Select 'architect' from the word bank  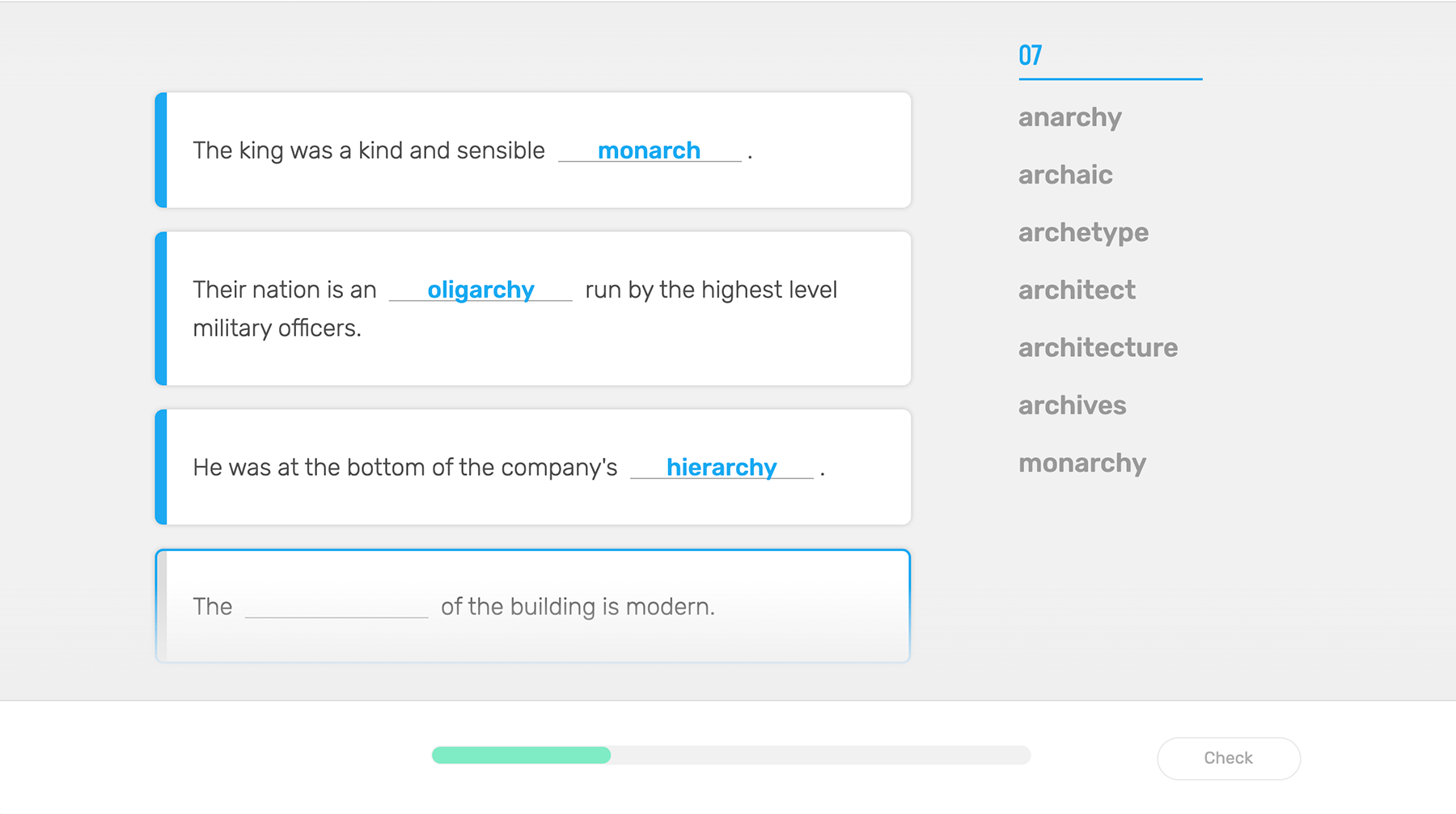(1077, 290)
